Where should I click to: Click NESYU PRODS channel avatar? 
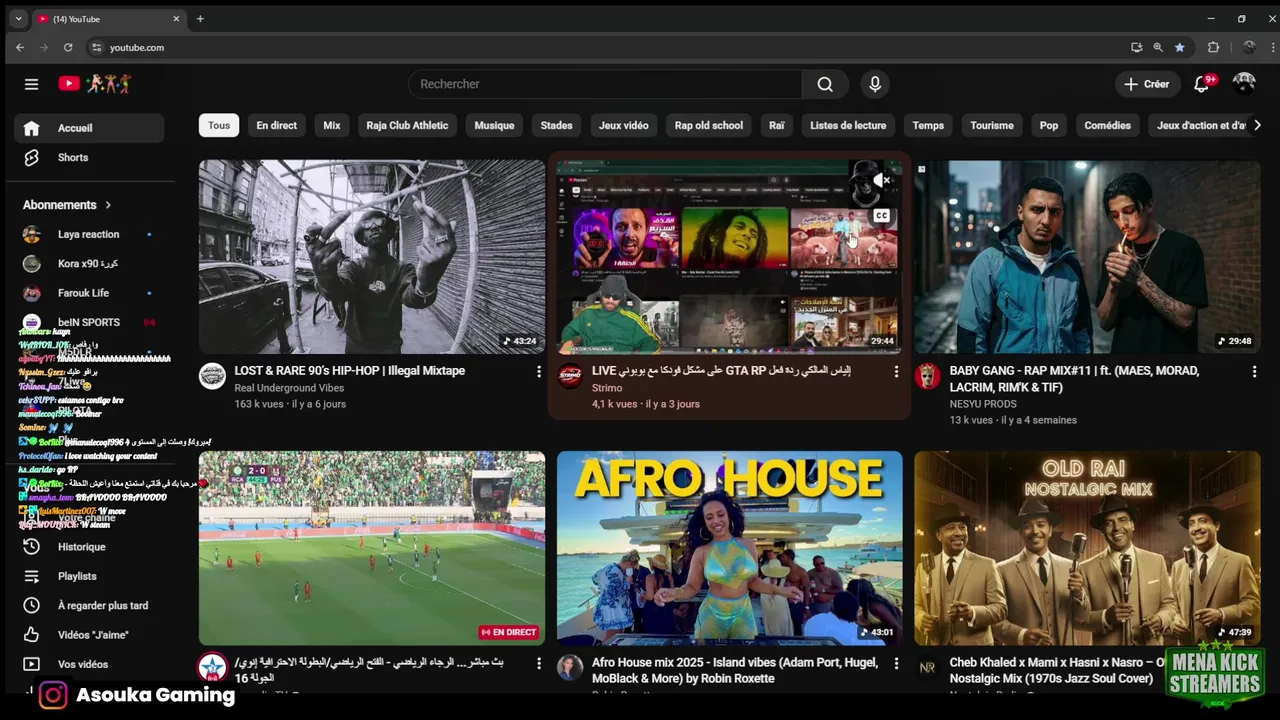928,376
